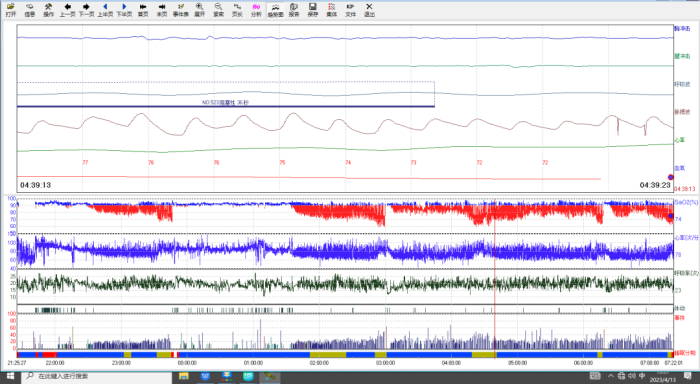
Task: Toggle the 趋势图 trend chart view
Action: click(x=275, y=10)
